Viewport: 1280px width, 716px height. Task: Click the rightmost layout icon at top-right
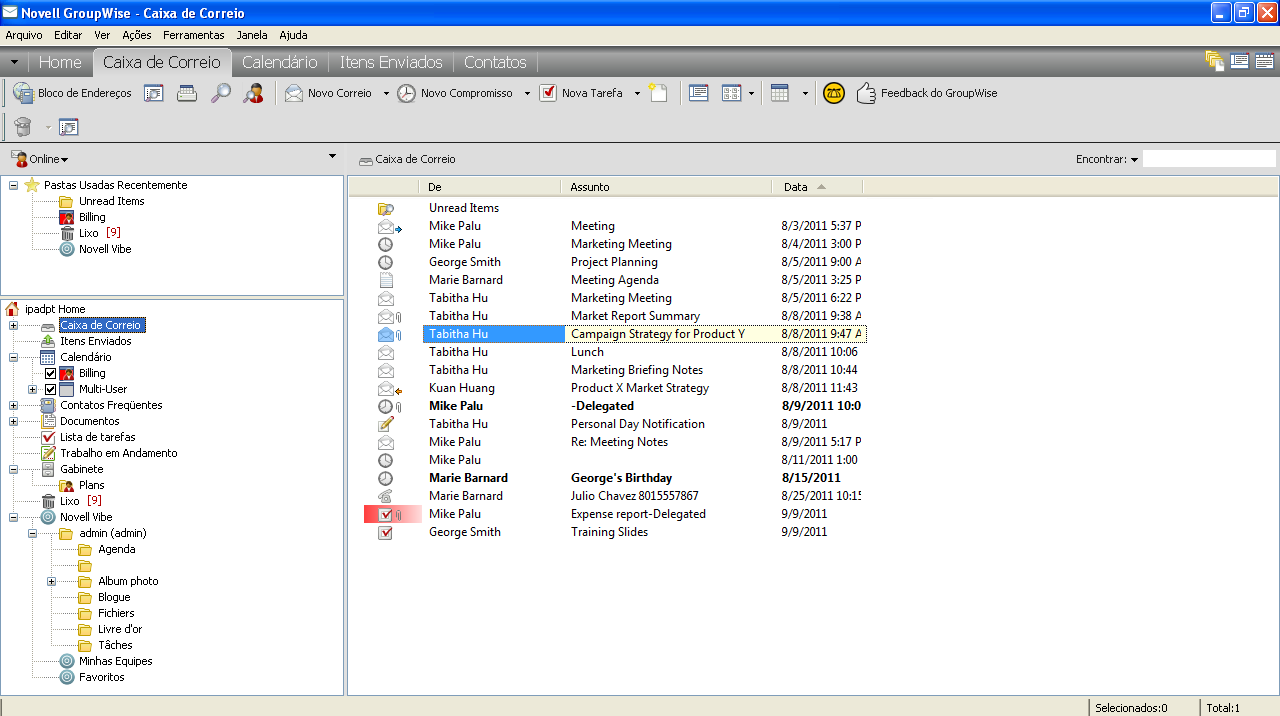click(1264, 61)
